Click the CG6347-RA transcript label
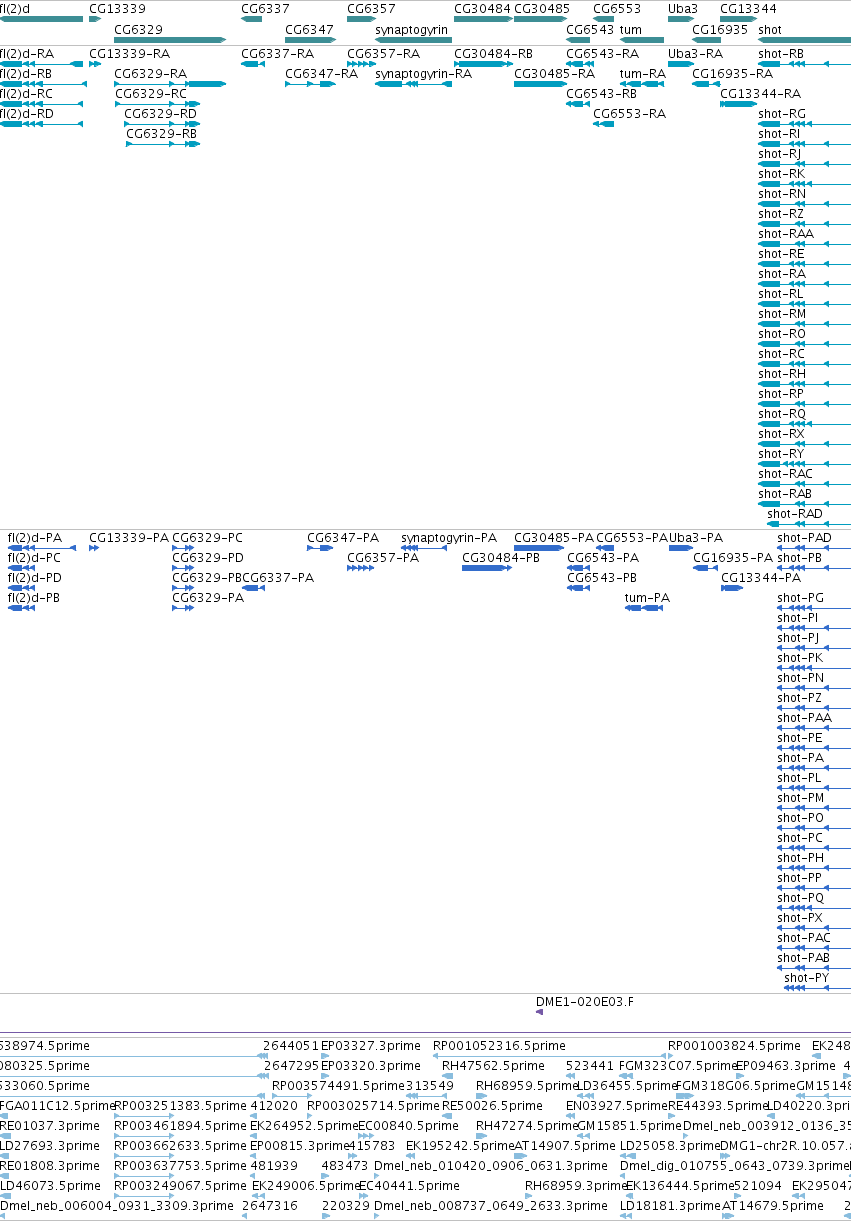 click(321, 73)
